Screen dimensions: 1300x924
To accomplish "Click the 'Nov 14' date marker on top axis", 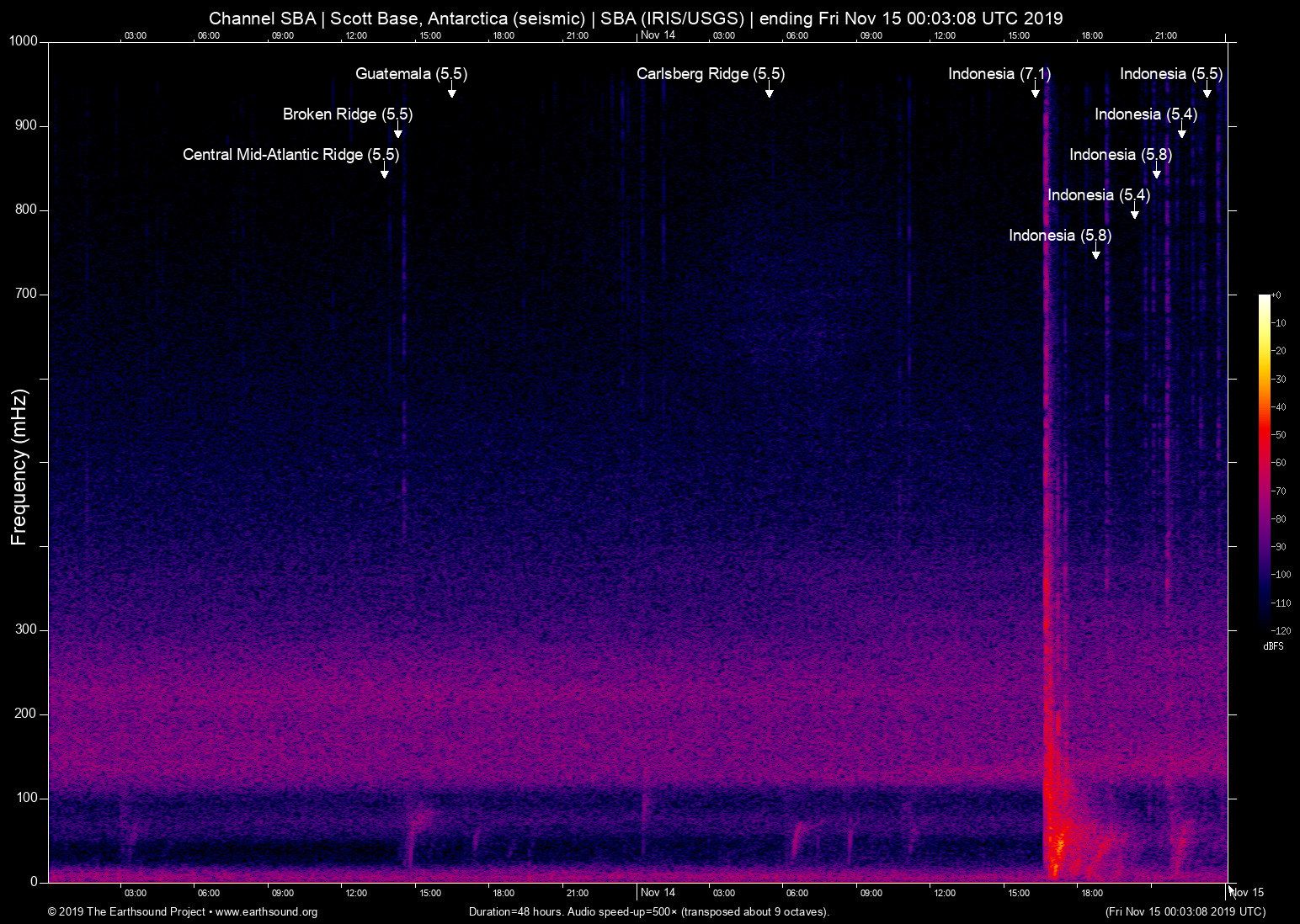I will 658,35.
